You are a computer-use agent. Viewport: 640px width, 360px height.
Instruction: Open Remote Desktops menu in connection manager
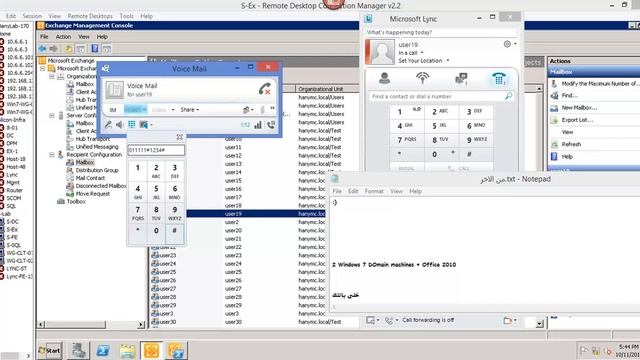click(x=90, y=16)
